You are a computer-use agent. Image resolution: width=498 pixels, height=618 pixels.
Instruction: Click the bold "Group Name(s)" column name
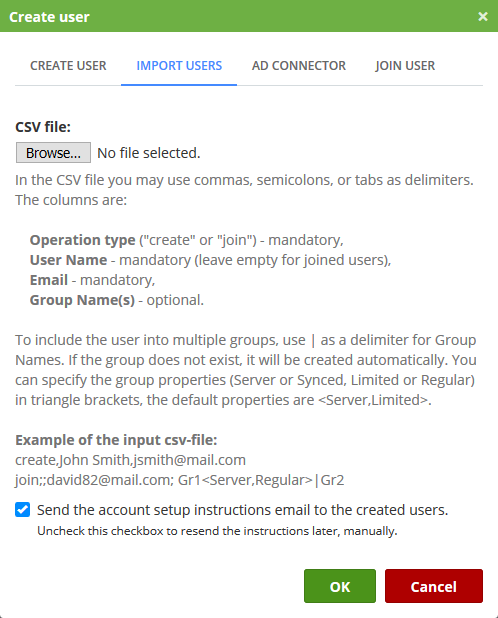82,300
